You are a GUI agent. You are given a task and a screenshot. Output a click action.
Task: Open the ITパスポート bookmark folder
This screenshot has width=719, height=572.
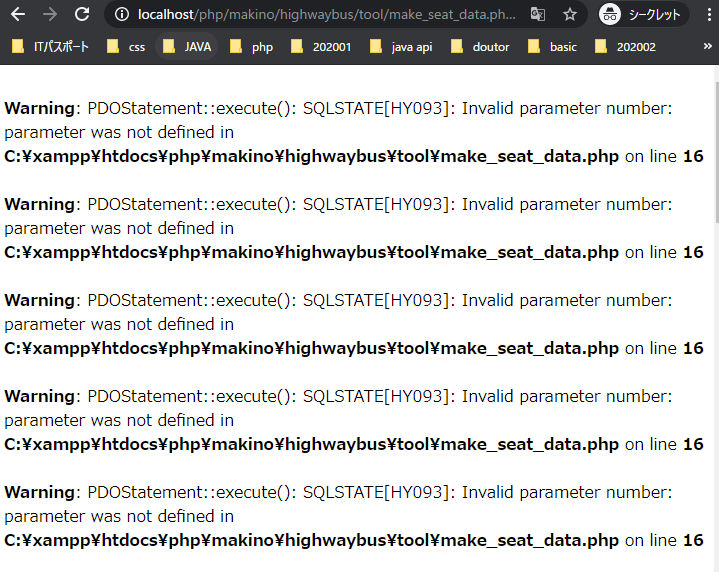[x=50, y=47]
